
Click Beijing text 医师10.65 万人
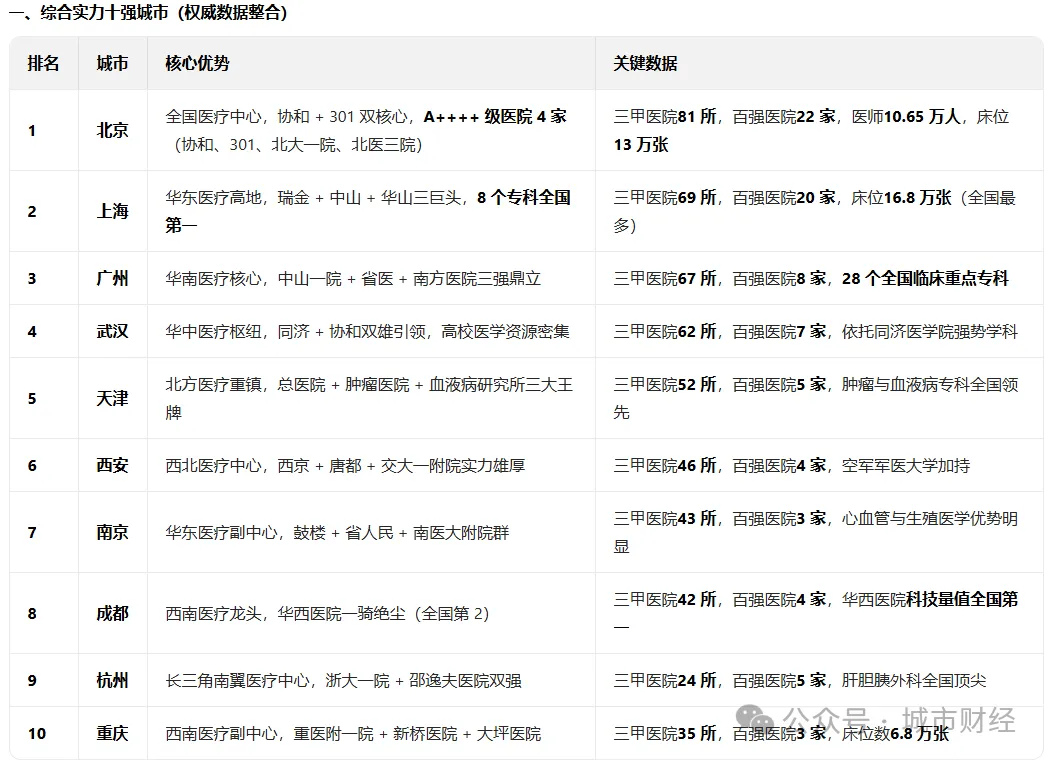[907, 116]
